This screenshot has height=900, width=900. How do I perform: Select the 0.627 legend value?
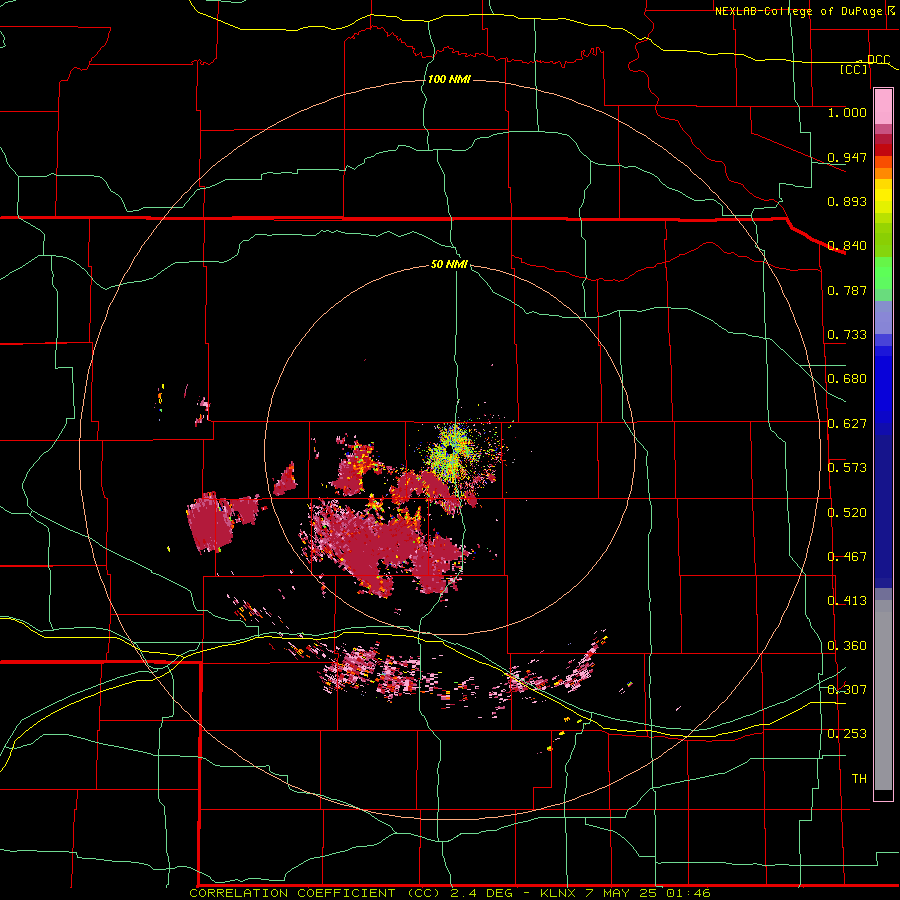pos(847,424)
